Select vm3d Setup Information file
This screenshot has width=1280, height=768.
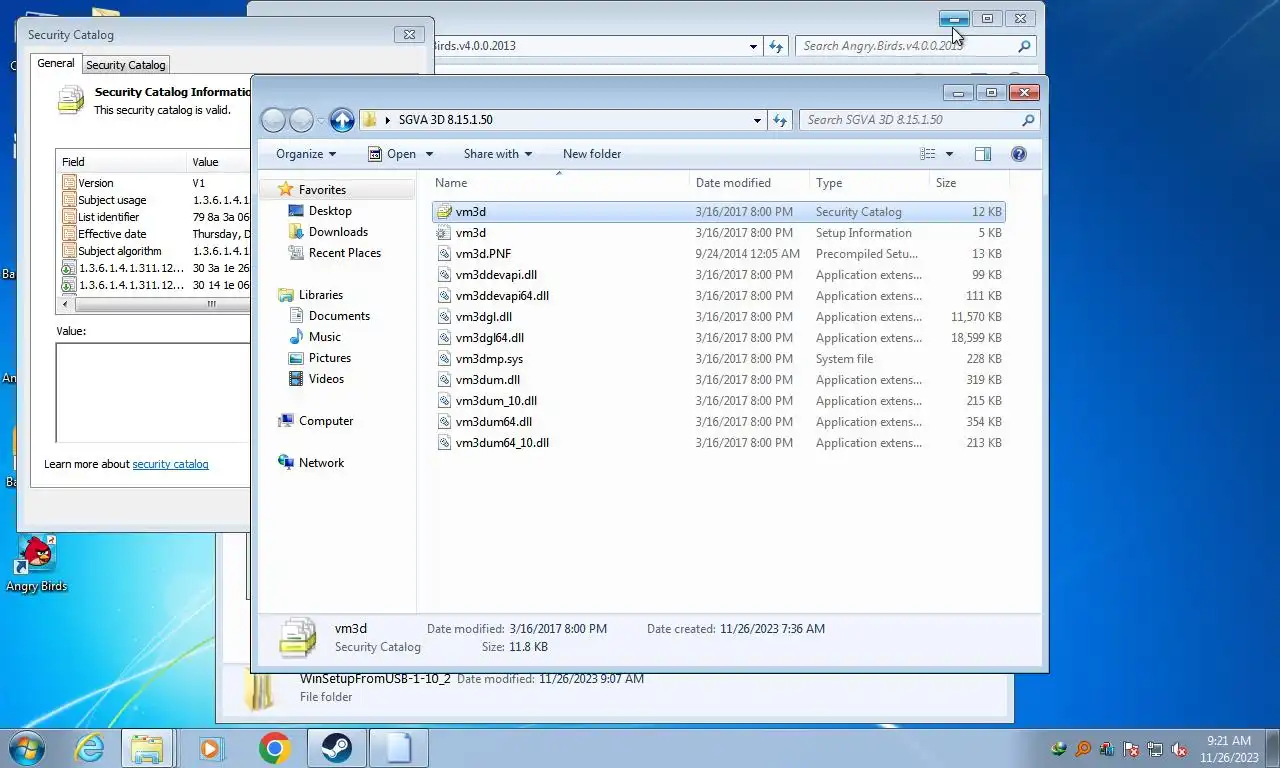(x=719, y=233)
